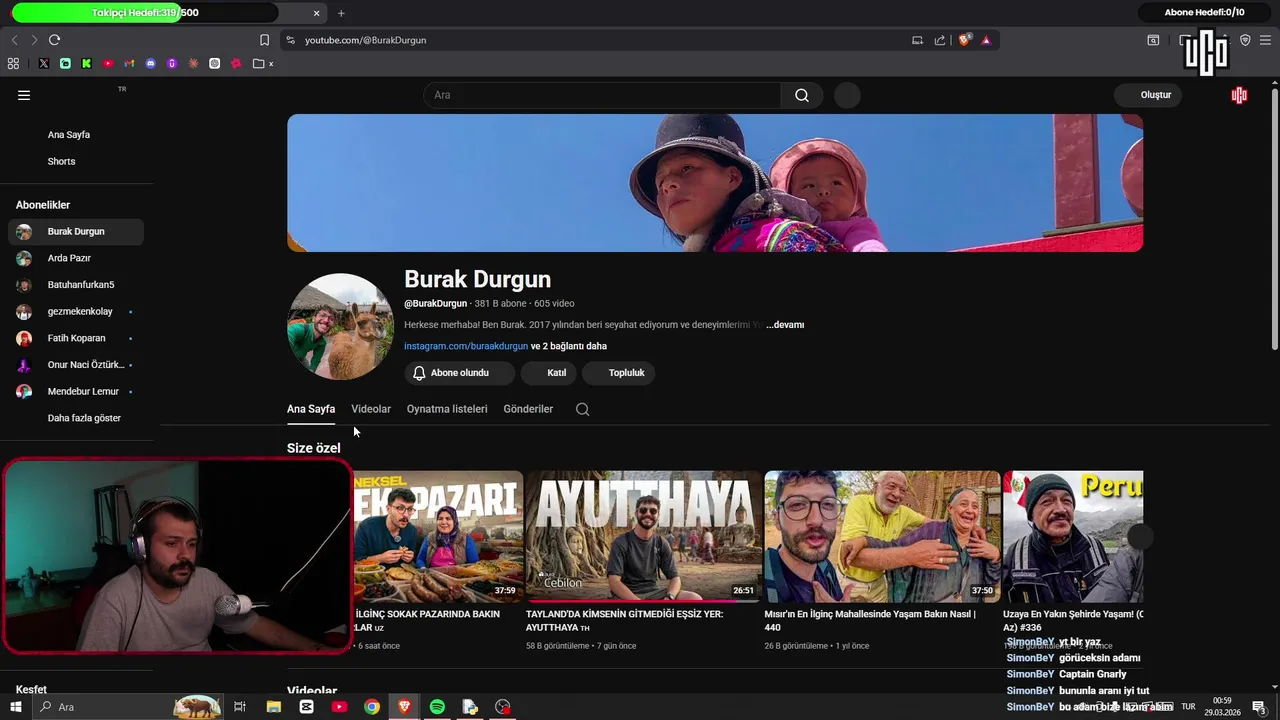Play the AYUTTHAYA video thumbnail

tap(643, 536)
